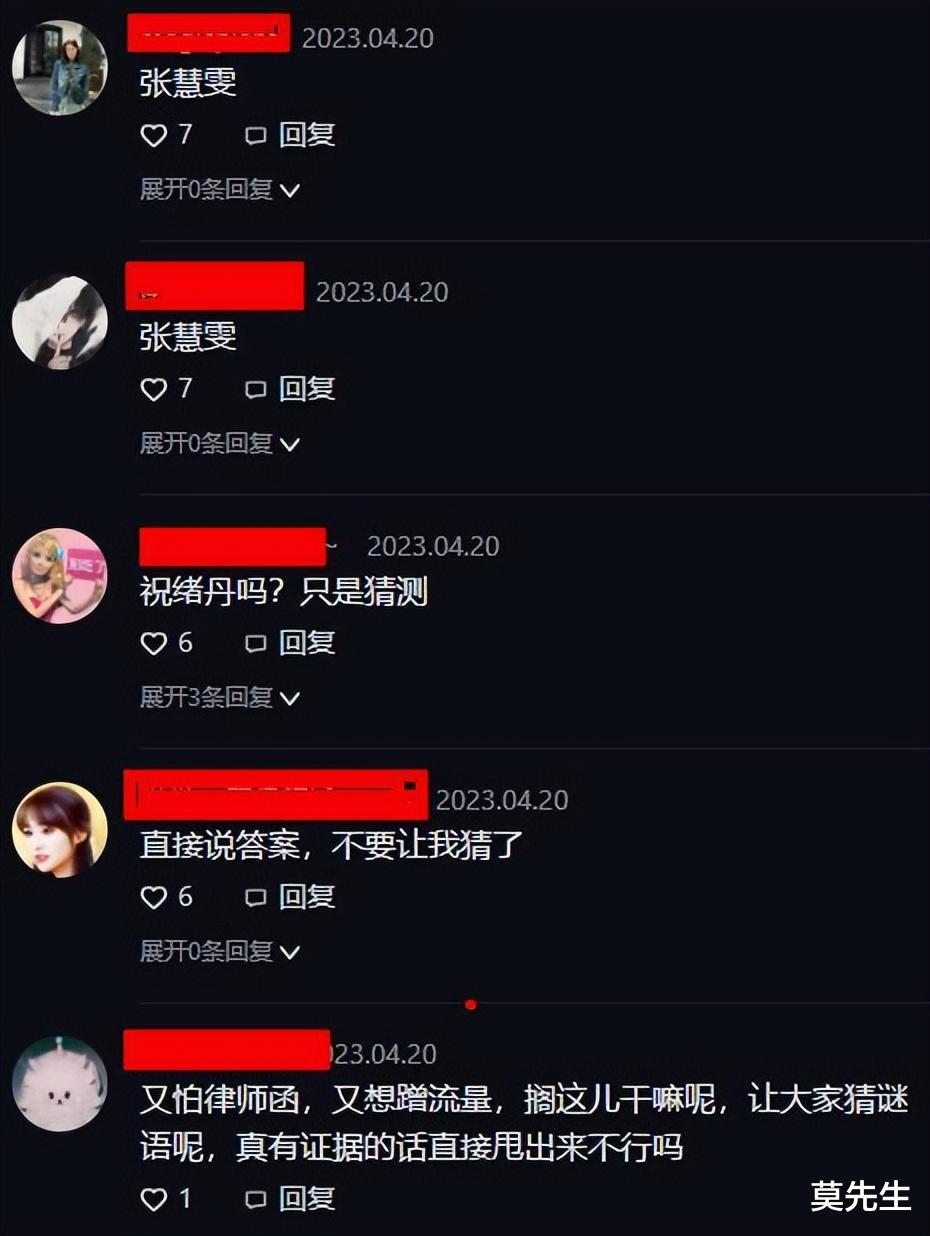Viewport: 930px width, 1236px height.
Task: Expand 展开0条回复 under first comment
Action: (x=220, y=189)
